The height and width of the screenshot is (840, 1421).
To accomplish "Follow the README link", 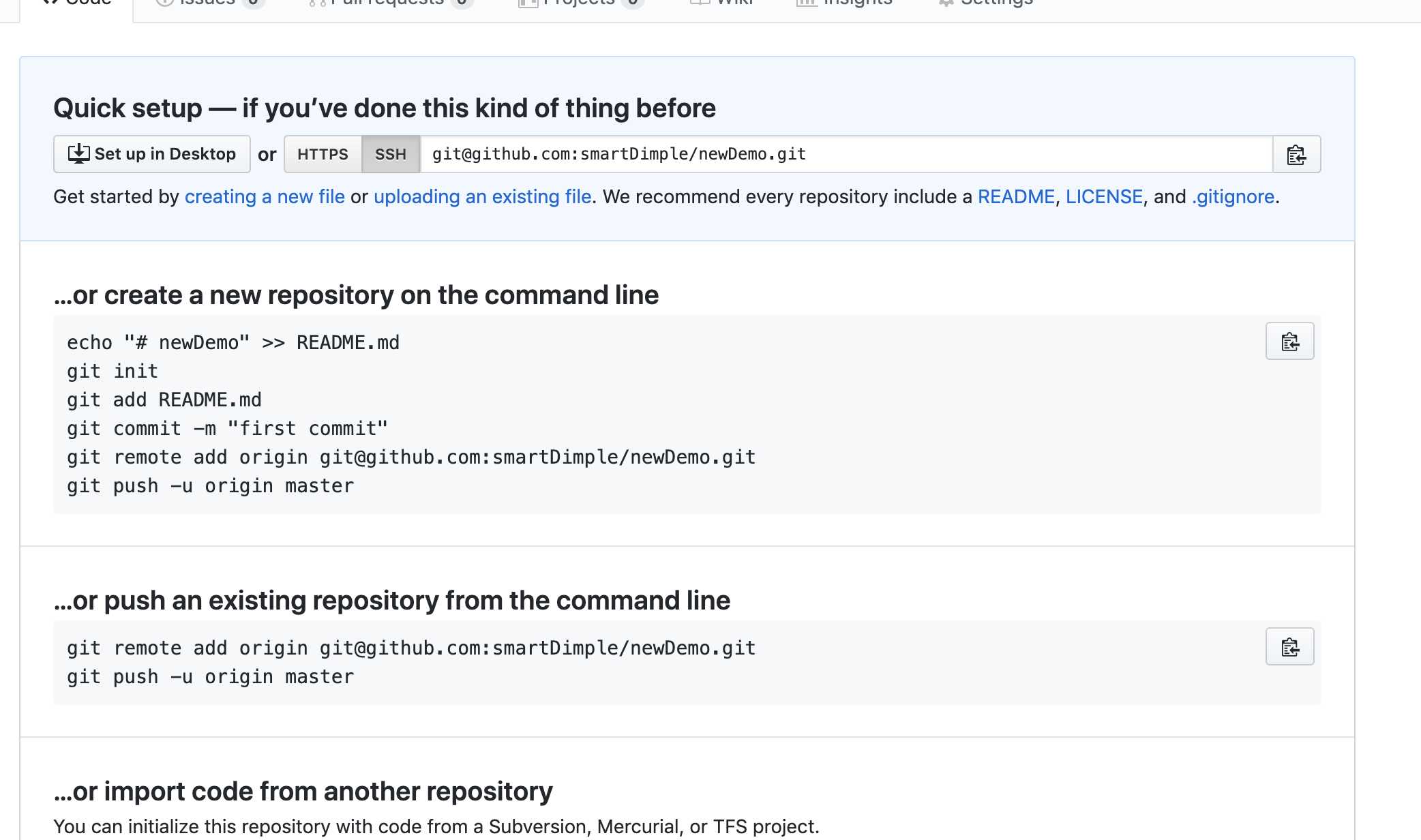I will click(1016, 196).
